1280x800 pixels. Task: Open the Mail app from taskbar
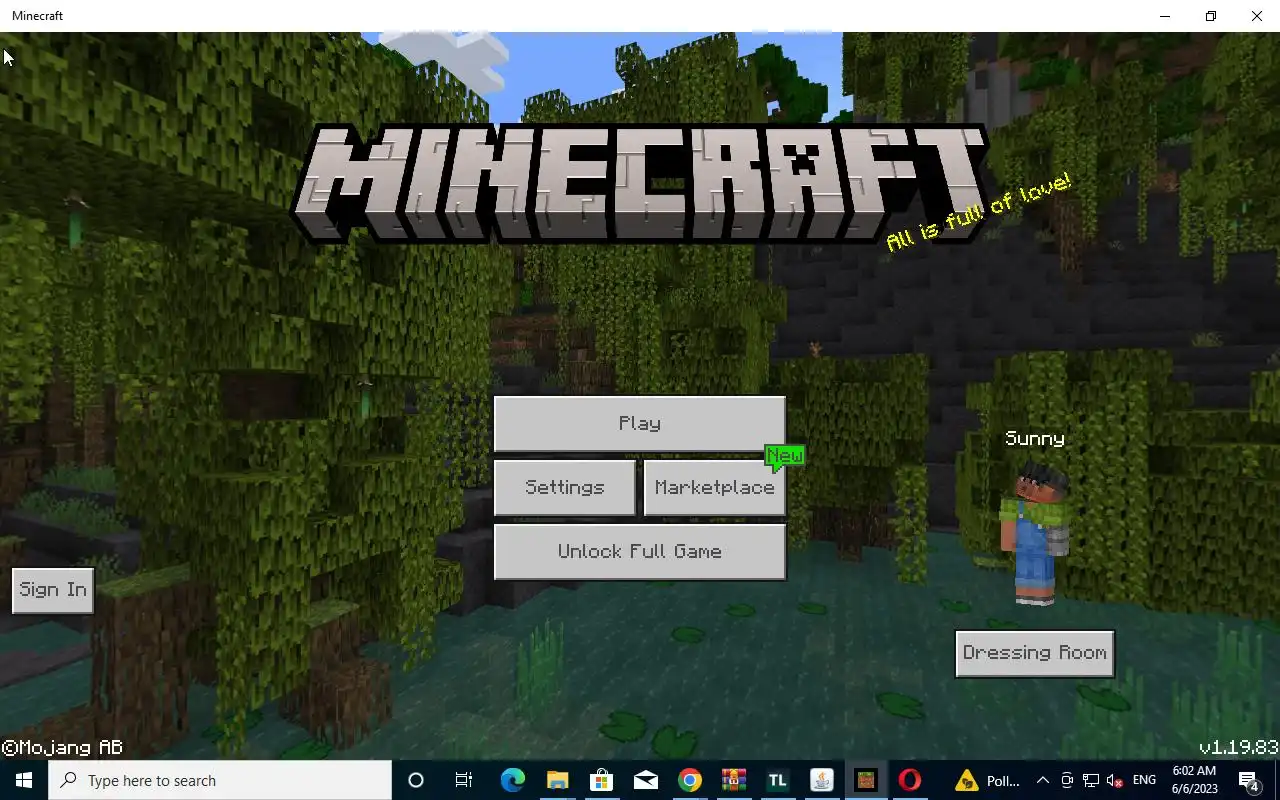tap(646, 780)
